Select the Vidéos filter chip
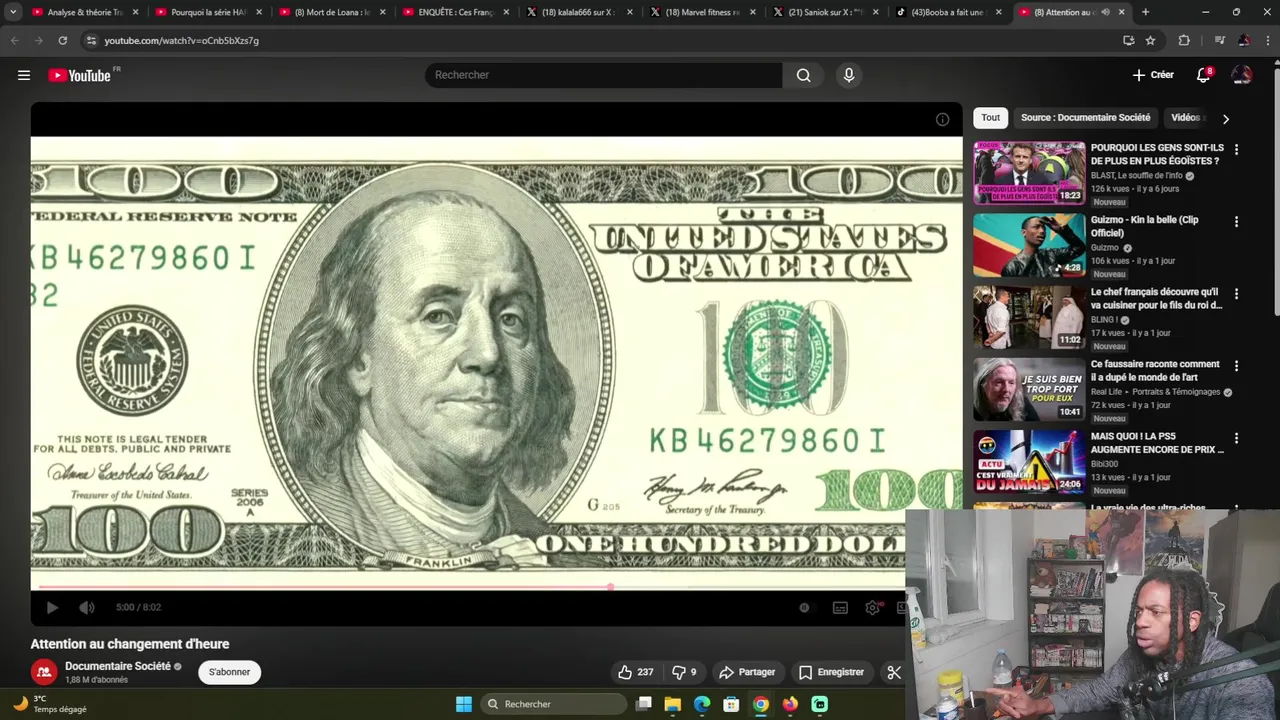Viewport: 1280px width, 720px height. [1186, 118]
